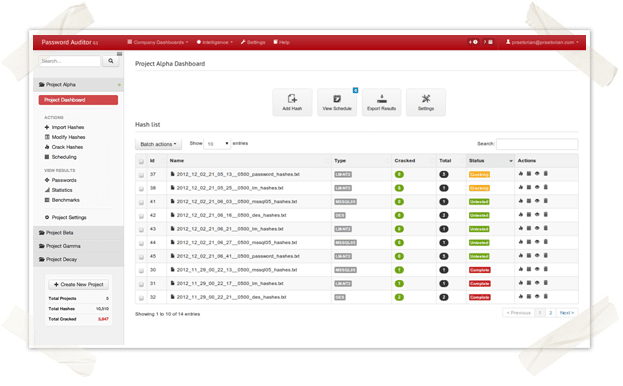Click the crack (flame) icon for row 30
This screenshot has height=386, width=623.
tap(520, 269)
